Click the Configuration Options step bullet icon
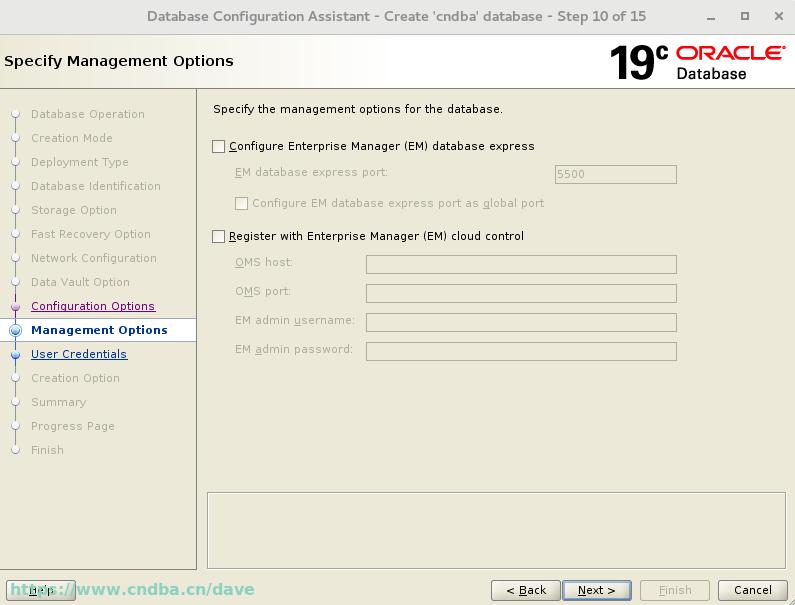This screenshot has width=795, height=605. click(x=16, y=306)
